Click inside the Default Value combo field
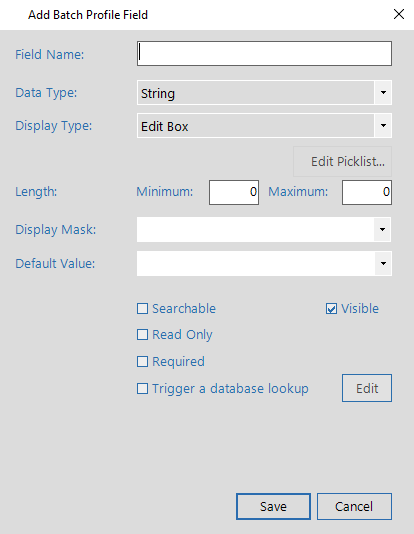The image size is (414, 534). [x=255, y=263]
